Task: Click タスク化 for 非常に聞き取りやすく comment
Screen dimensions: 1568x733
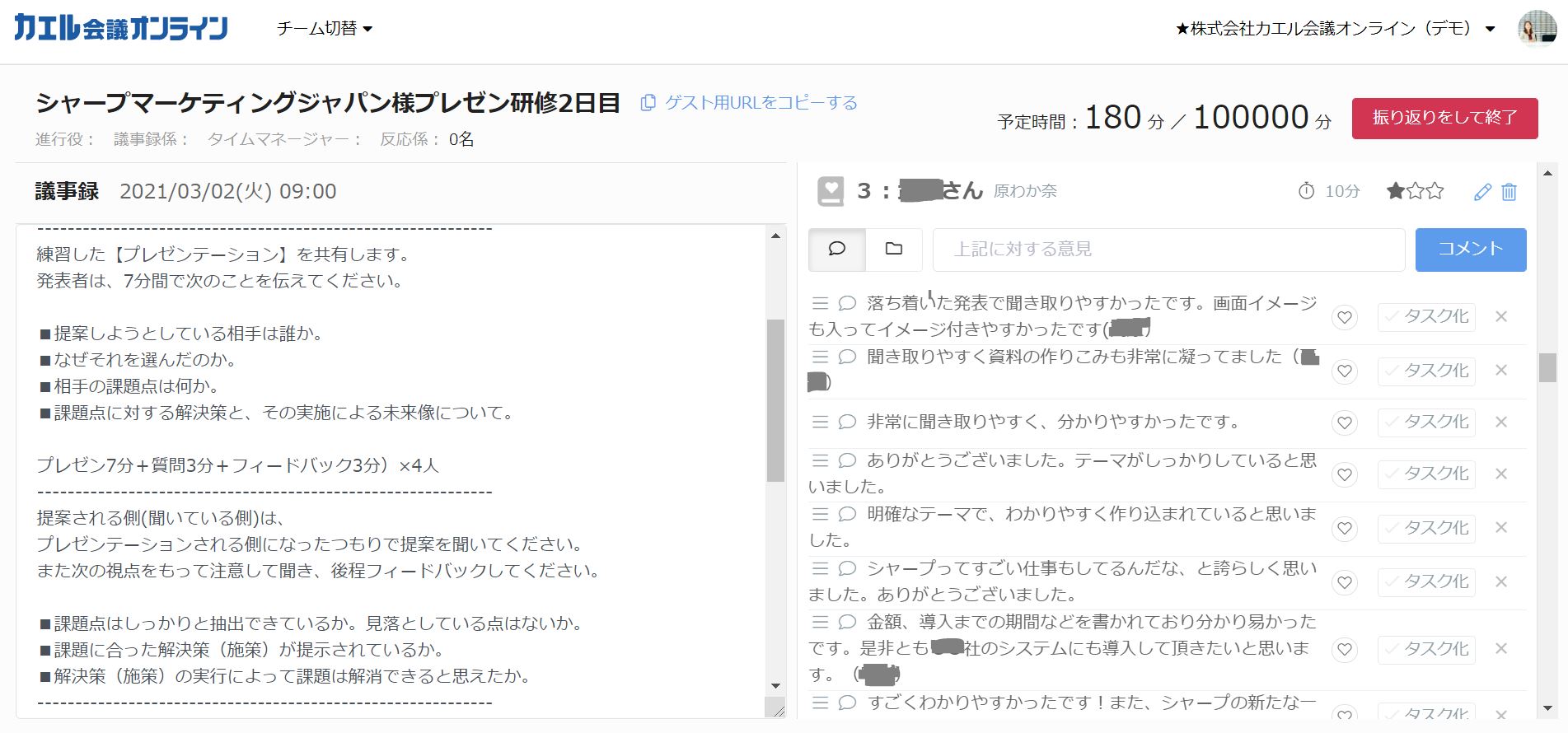Action: coord(1426,423)
